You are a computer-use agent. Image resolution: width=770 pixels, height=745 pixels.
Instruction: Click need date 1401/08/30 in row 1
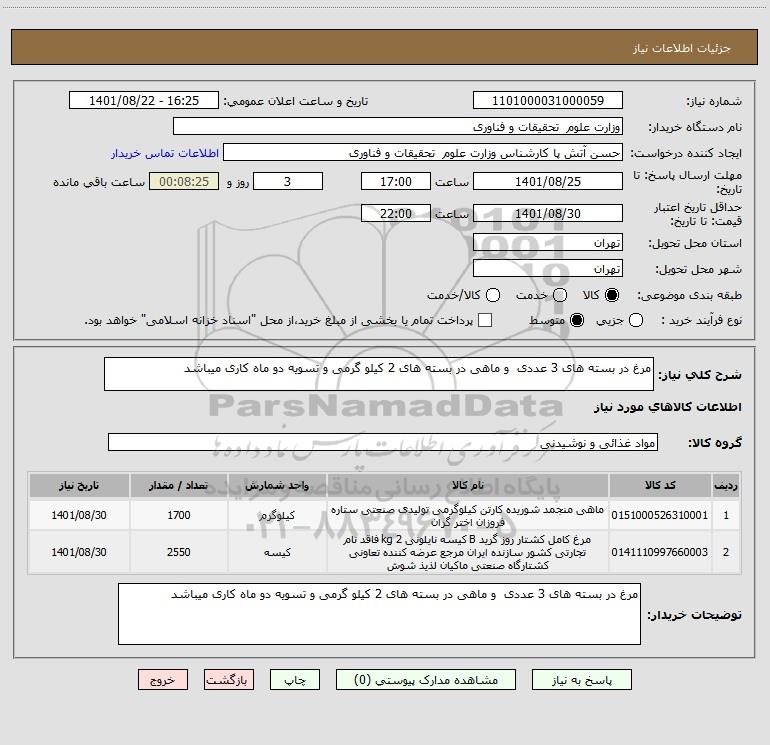[x=79, y=515]
